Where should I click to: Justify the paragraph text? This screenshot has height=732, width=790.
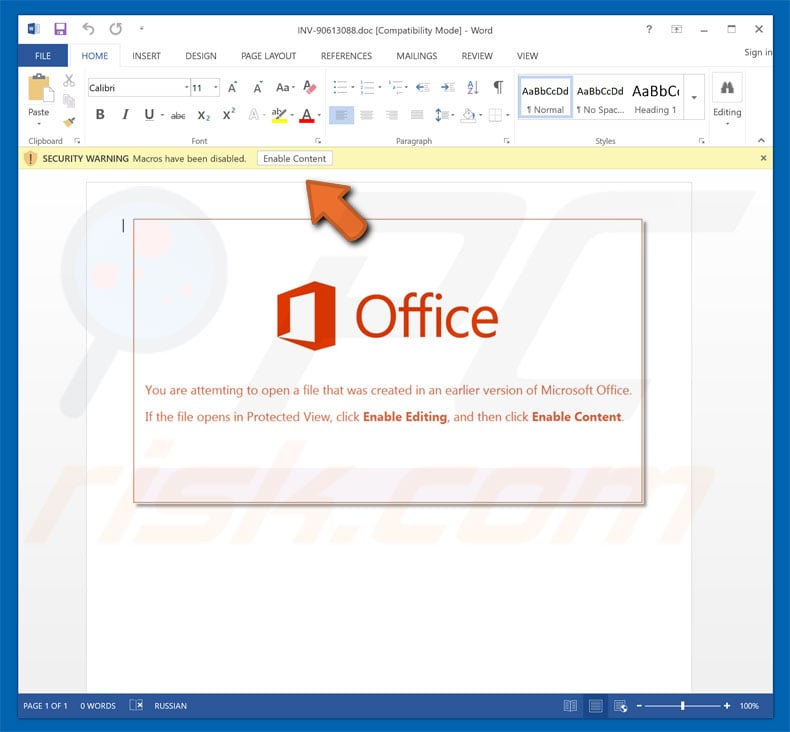click(417, 115)
